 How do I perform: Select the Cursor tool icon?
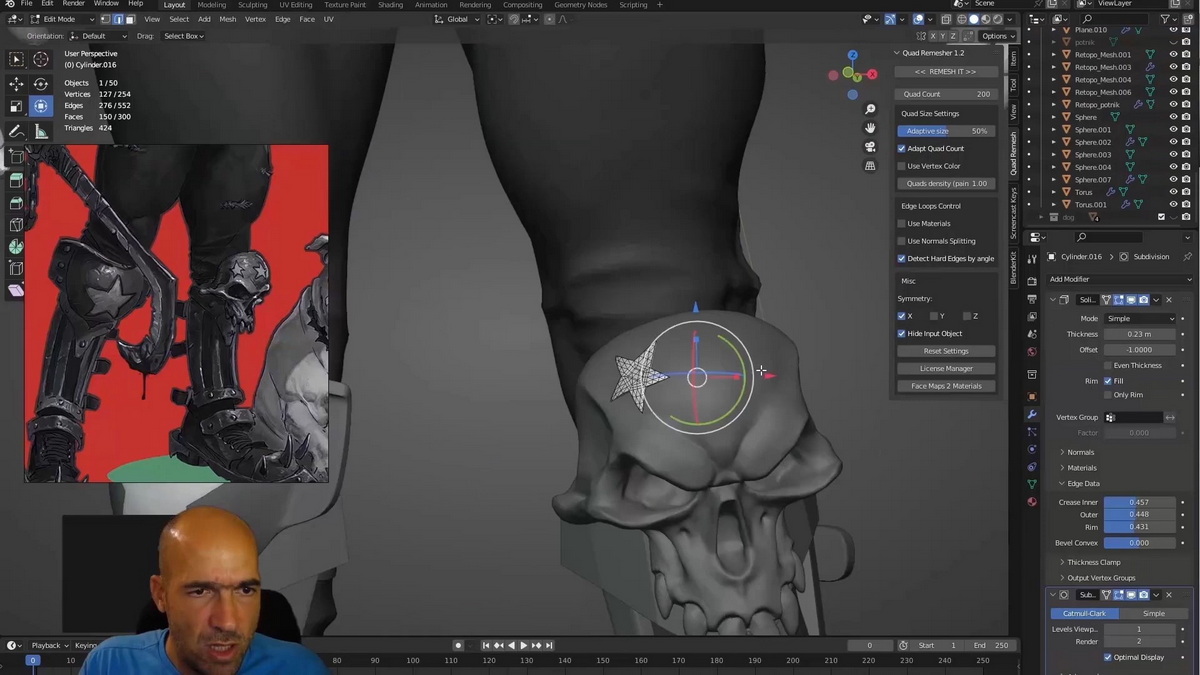(41, 60)
